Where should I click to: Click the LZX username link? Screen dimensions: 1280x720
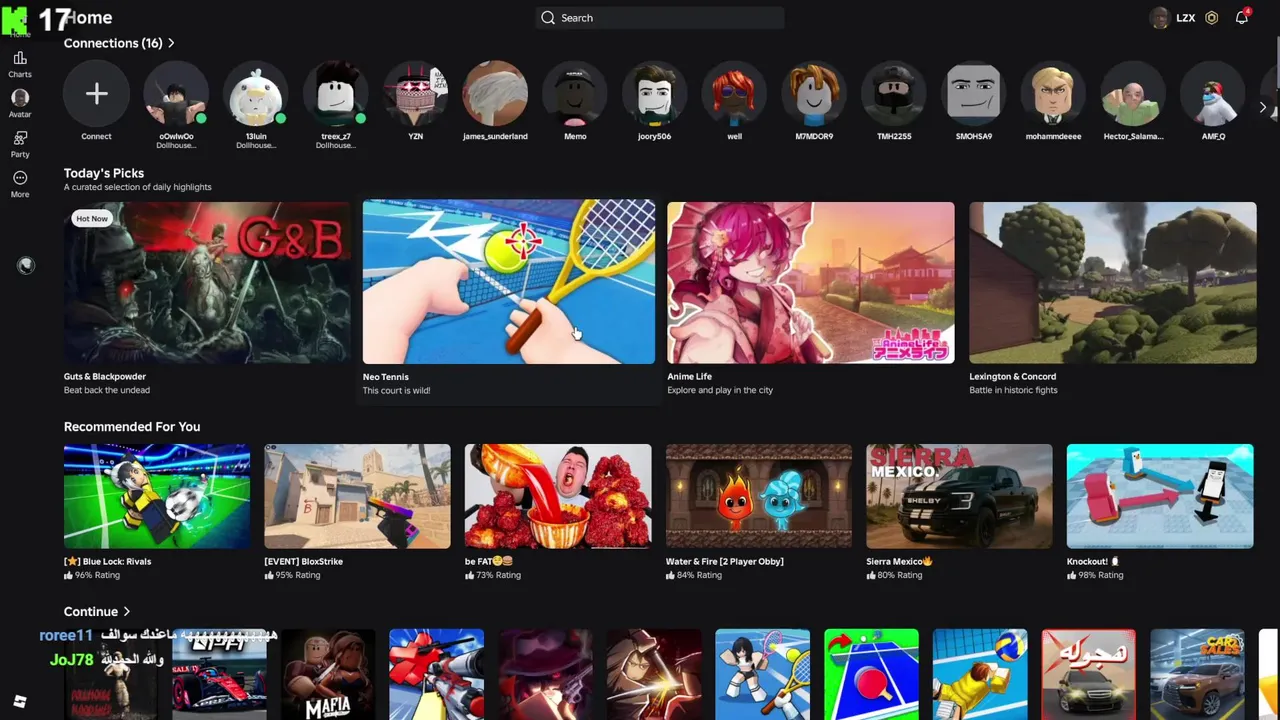click(1186, 18)
